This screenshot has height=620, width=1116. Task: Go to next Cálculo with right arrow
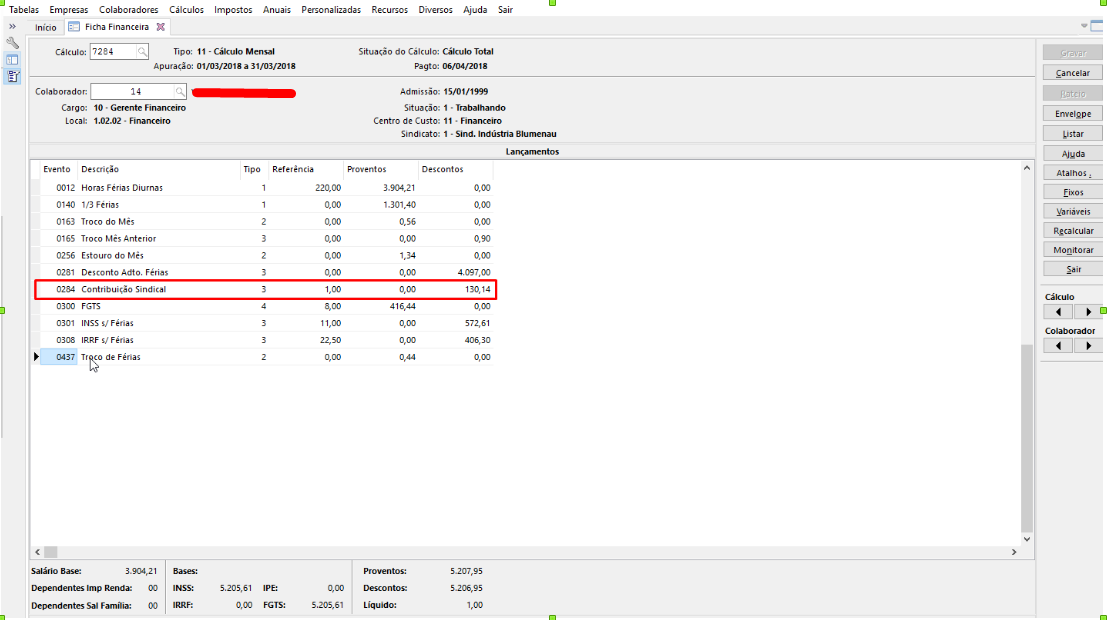click(1088, 311)
